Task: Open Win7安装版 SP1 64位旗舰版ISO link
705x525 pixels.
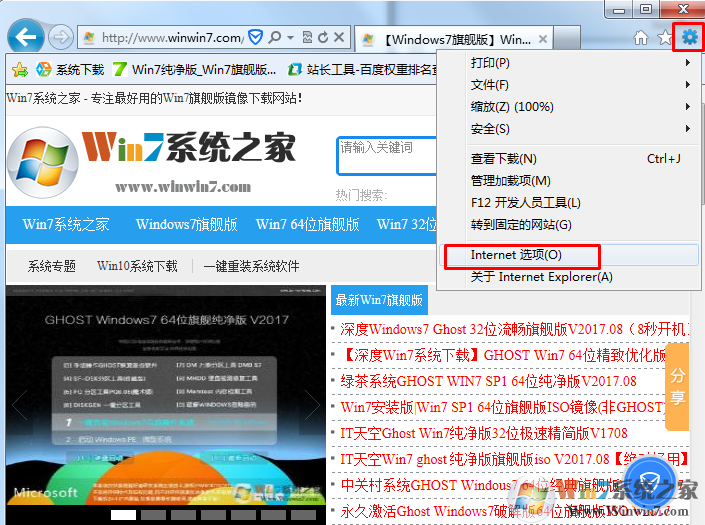Action: 503,407
